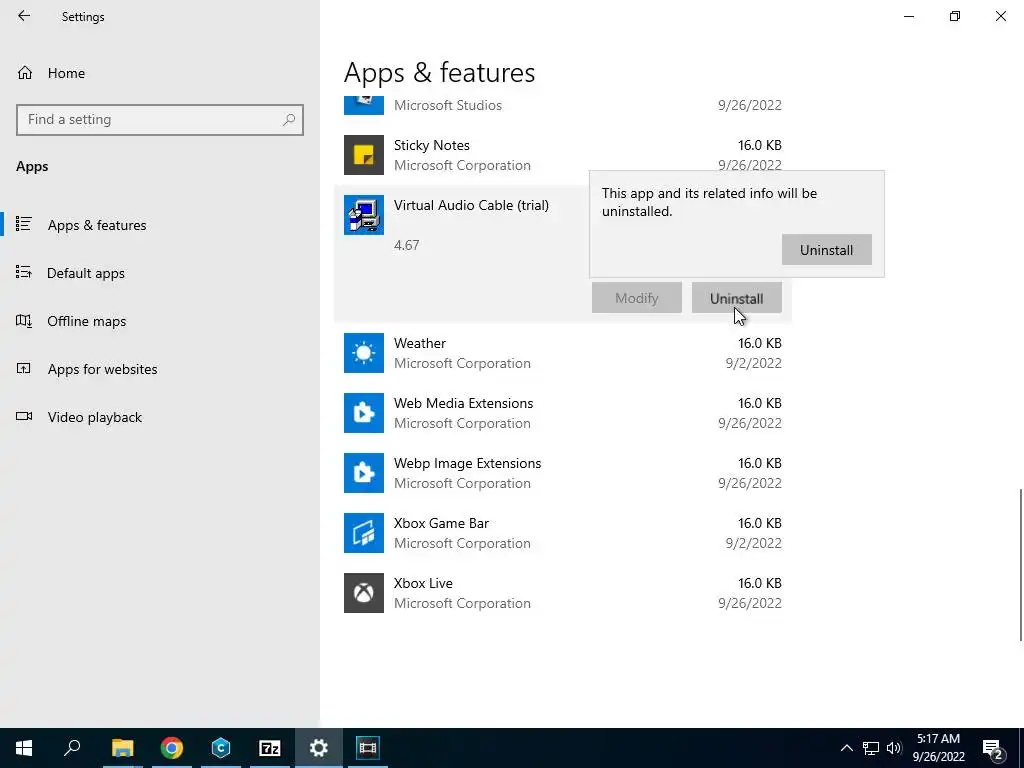Click the Virtual Audio Cable app icon
The width and height of the screenshot is (1024, 768).
(364, 216)
